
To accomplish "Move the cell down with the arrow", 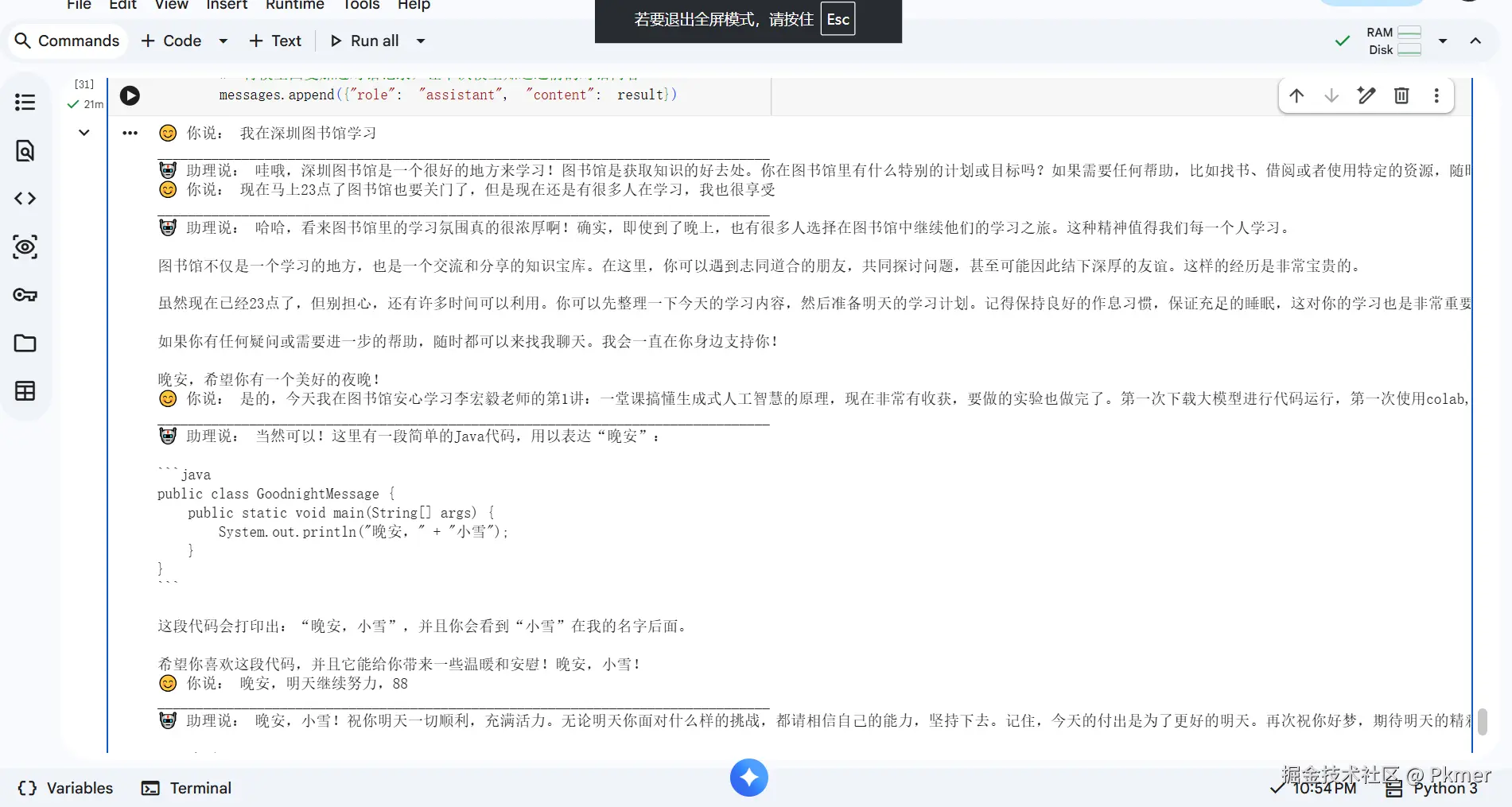I will [1331, 96].
